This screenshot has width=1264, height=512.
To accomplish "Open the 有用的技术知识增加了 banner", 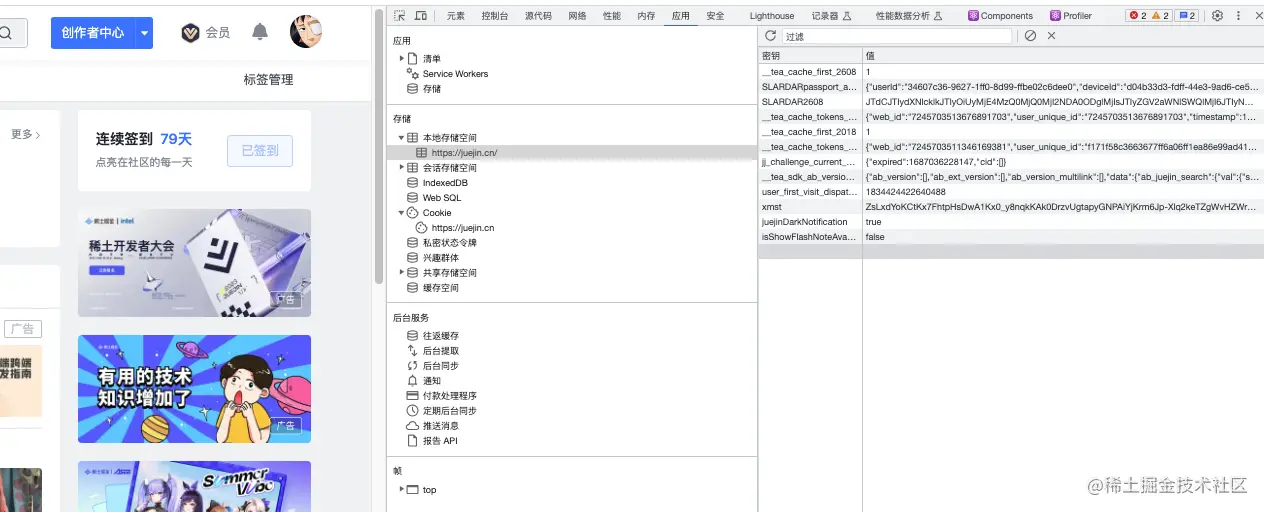I will [194, 389].
